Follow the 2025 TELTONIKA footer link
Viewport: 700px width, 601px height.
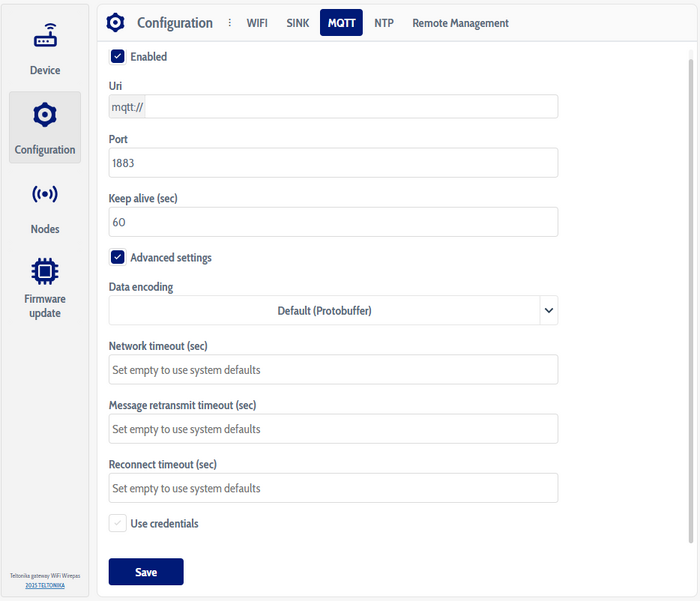[x=45, y=585]
